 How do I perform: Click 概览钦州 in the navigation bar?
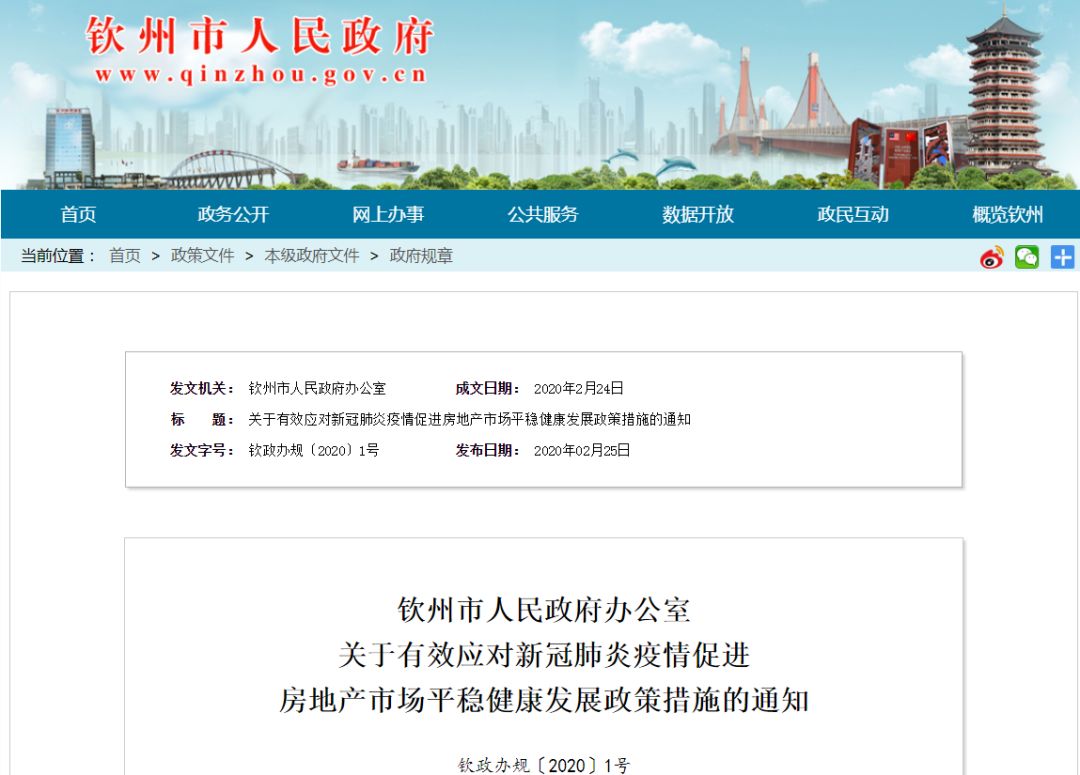[1007, 214]
